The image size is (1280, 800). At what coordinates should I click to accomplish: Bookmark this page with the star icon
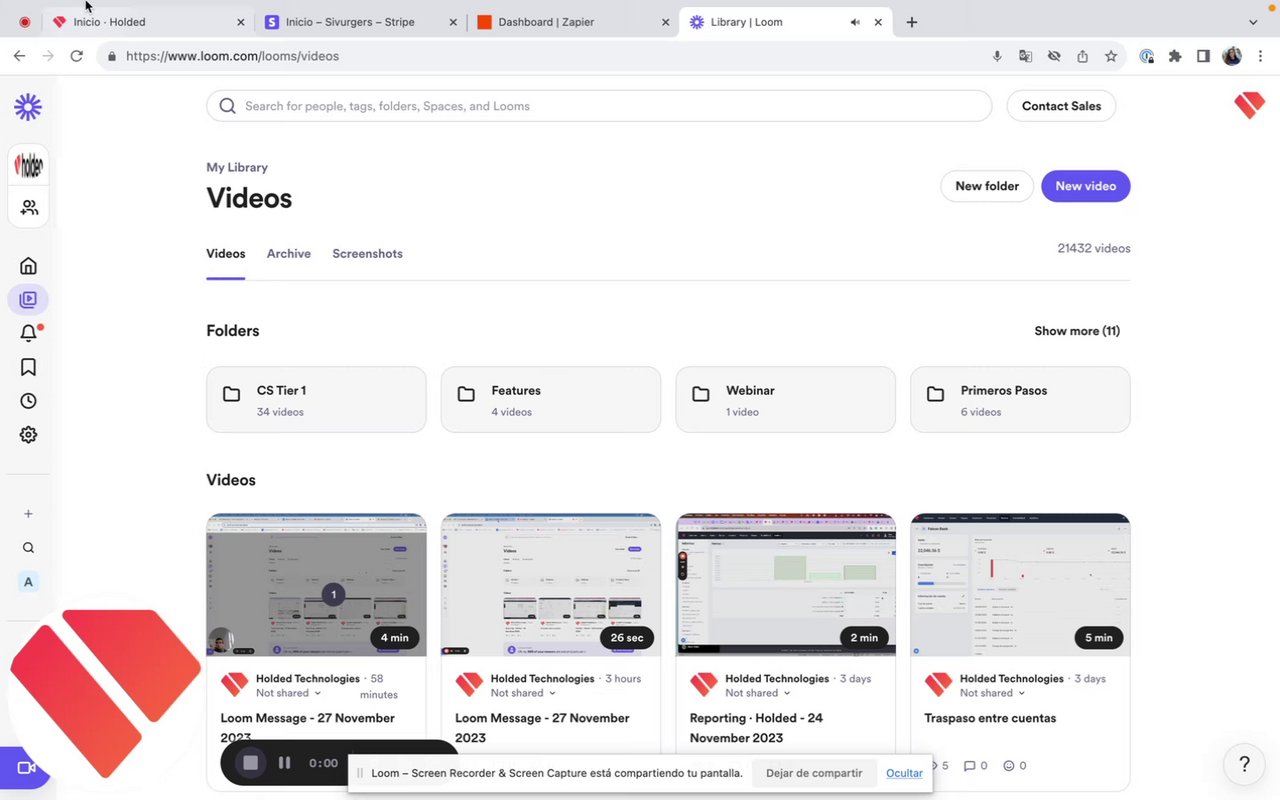(1111, 56)
